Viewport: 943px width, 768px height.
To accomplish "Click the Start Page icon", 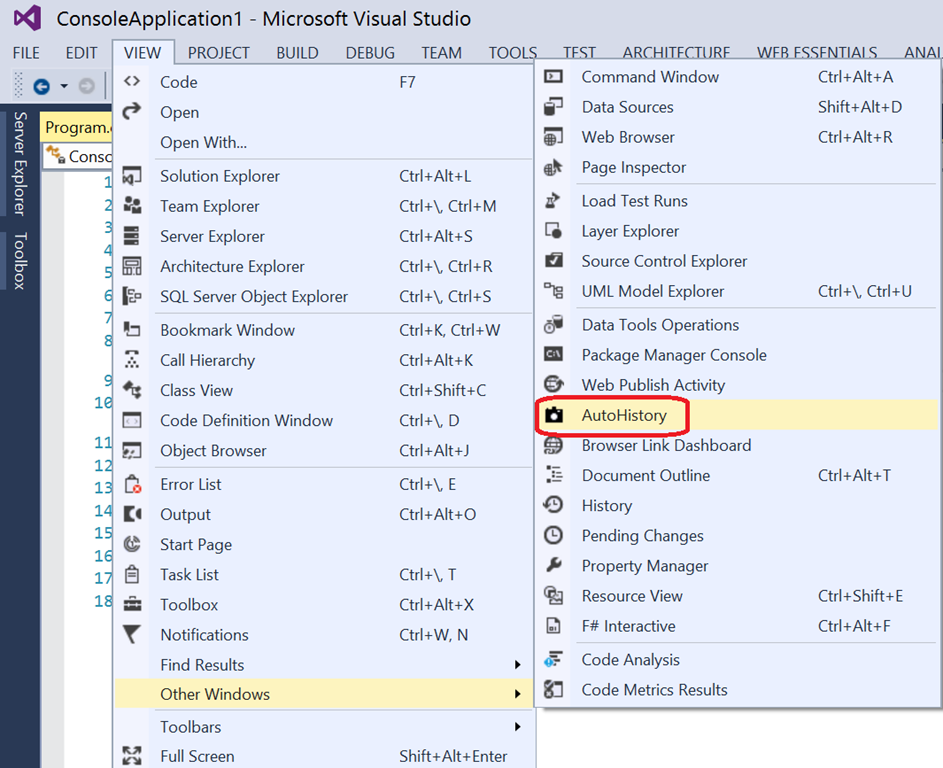I will (132, 544).
